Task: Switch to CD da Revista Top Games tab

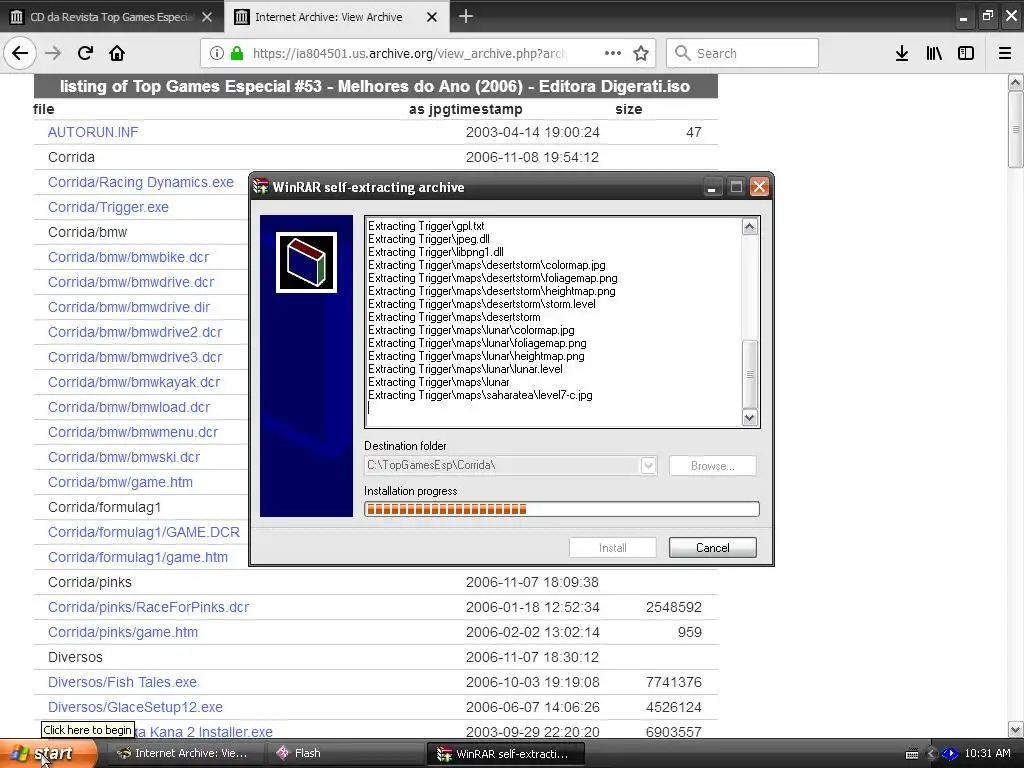Action: tap(112, 17)
